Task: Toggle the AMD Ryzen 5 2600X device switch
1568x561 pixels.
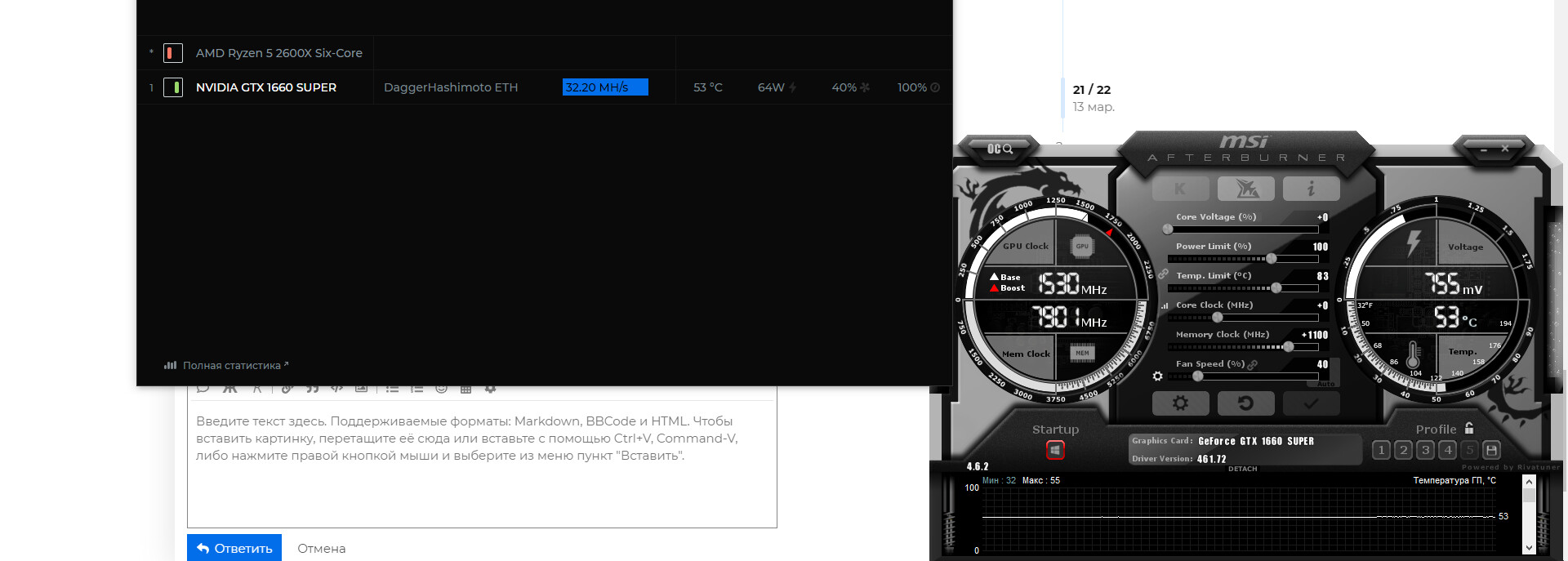Action: coord(173,53)
